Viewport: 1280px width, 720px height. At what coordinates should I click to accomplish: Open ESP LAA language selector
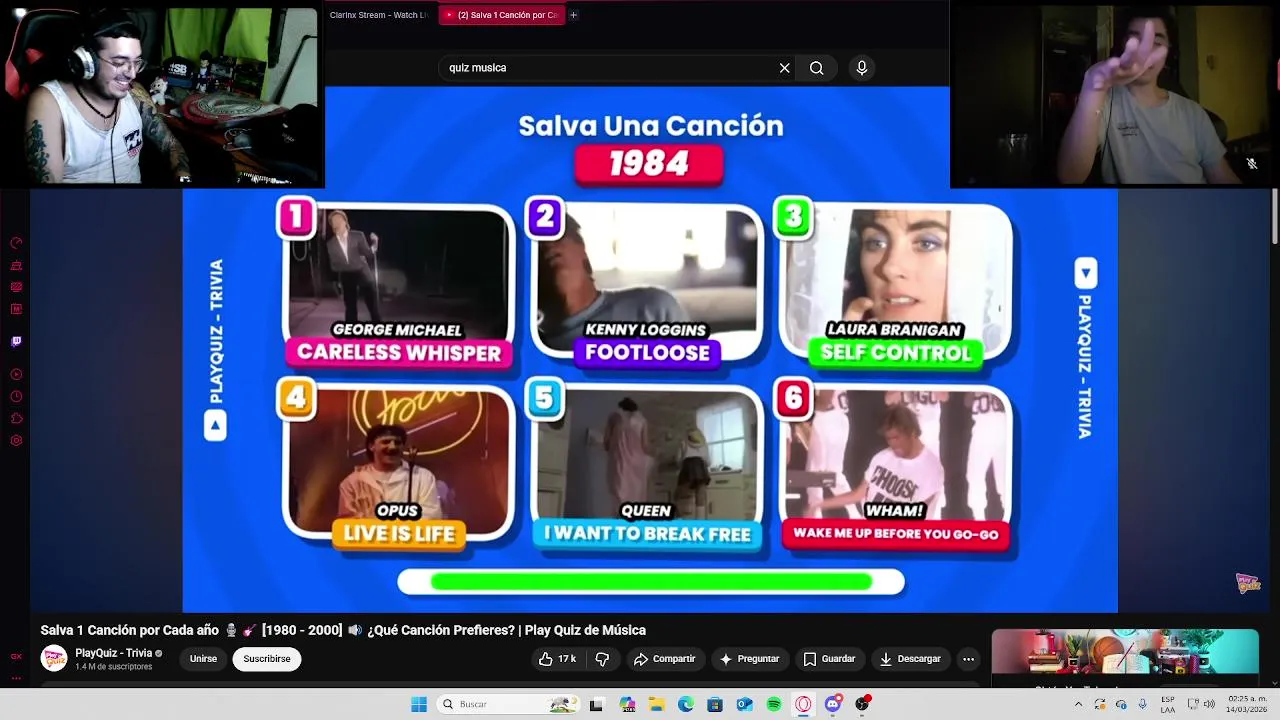coord(1168,704)
